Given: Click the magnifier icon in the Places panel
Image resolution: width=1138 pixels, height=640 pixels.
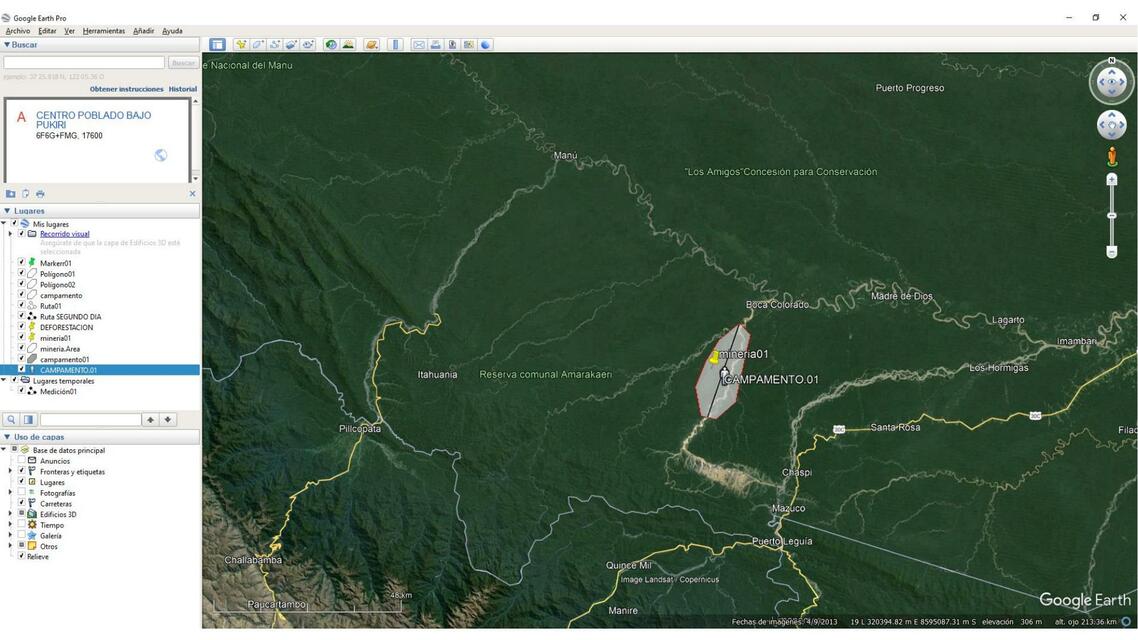Looking at the screenshot, I should [11, 419].
